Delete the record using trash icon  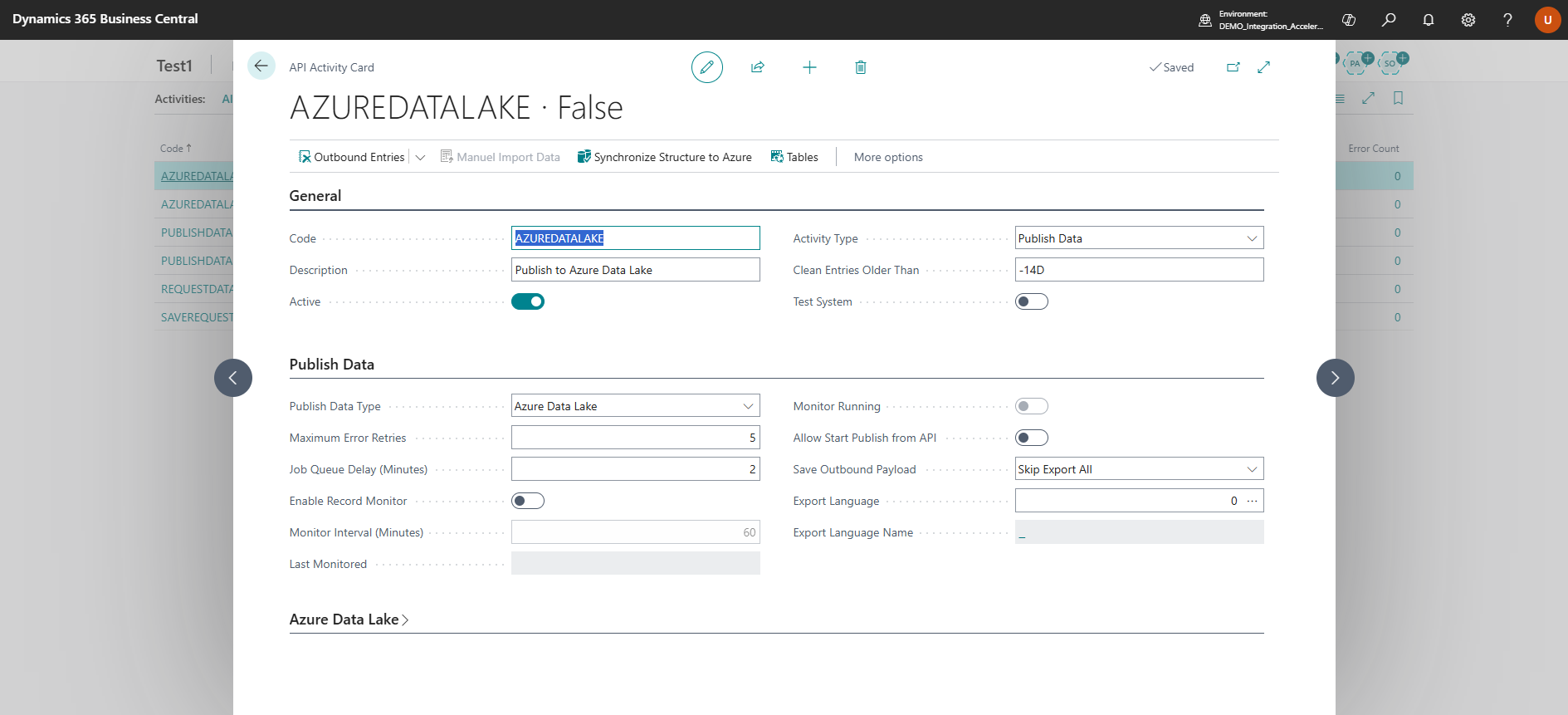(x=861, y=67)
